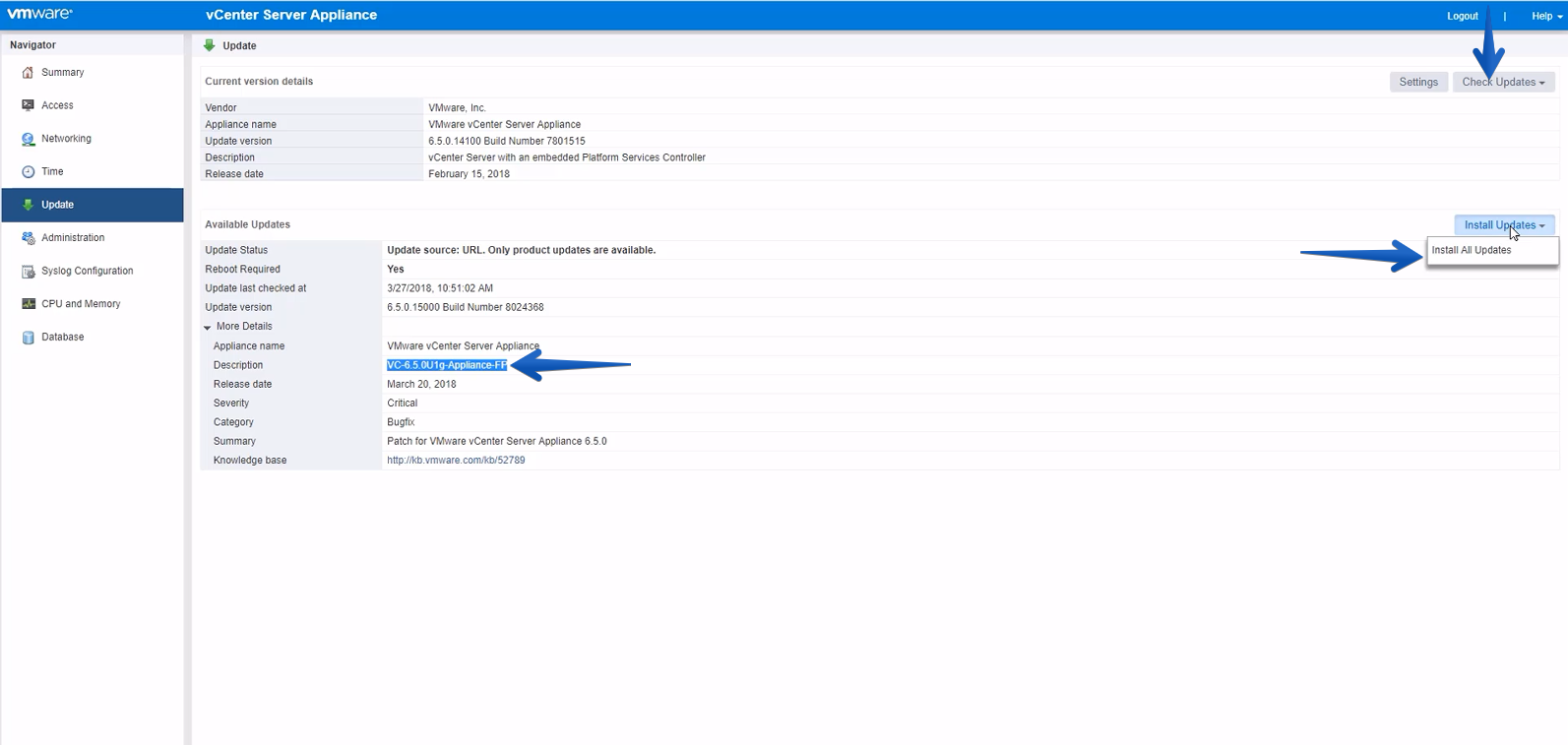The height and width of the screenshot is (745, 1568).
Task: Click the Critical severity value
Action: coord(402,404)
